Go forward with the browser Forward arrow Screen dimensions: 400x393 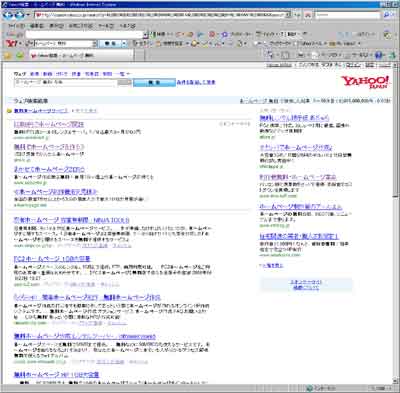click(x=19, y=15)
